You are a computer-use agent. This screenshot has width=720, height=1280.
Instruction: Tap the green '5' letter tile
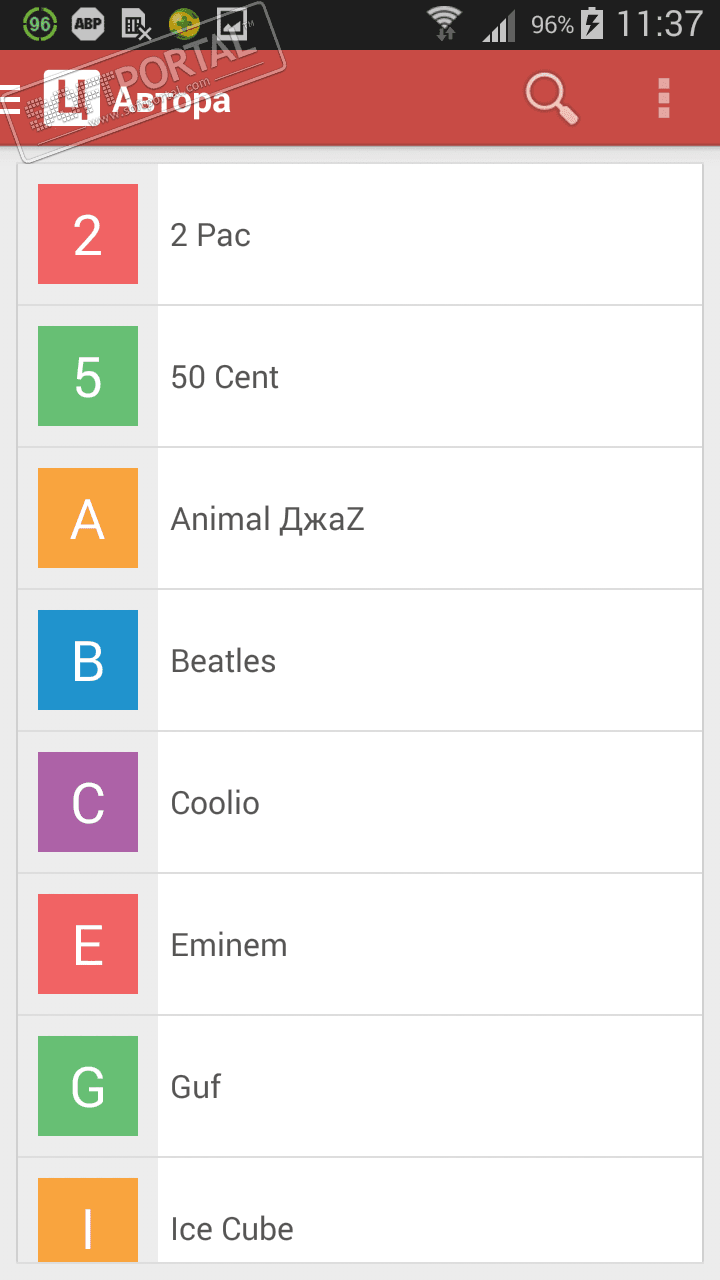point(88,376)
